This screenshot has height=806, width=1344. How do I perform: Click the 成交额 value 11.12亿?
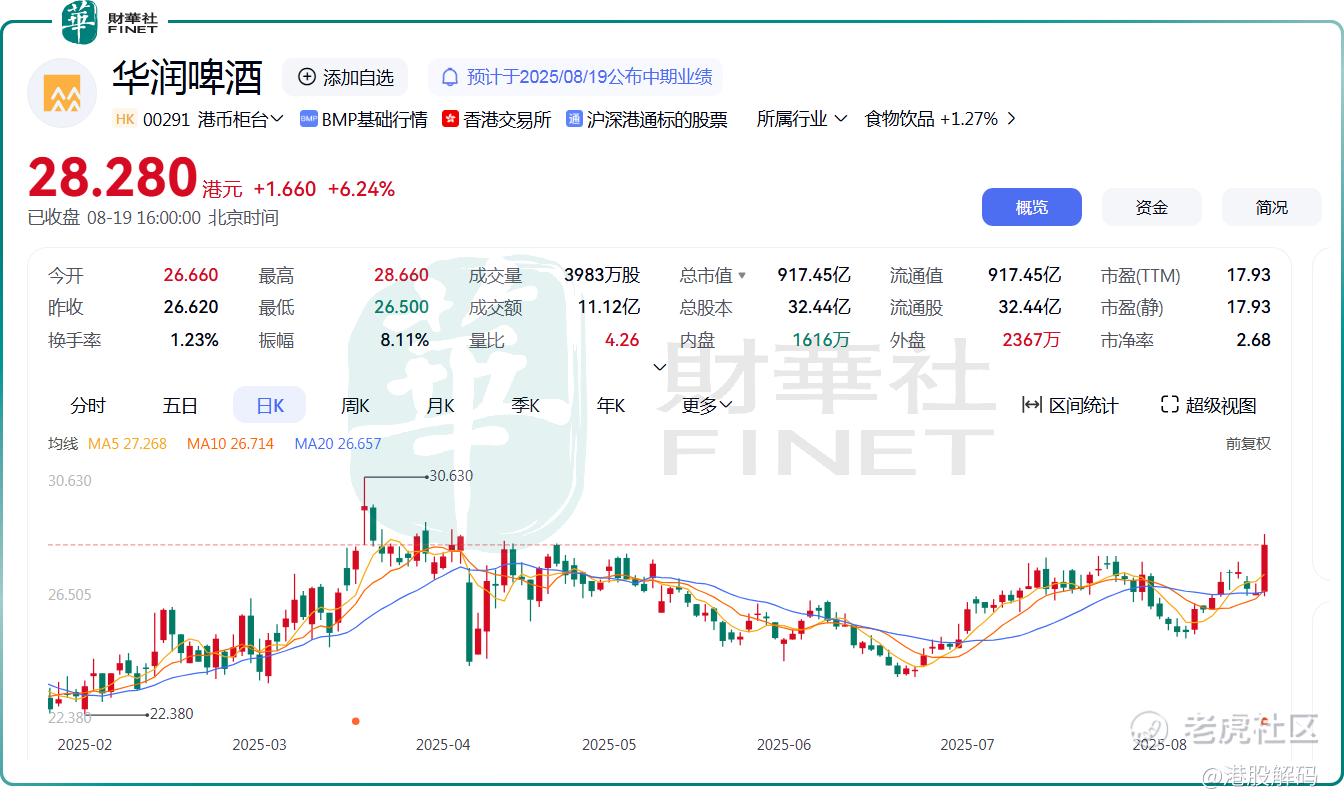(609, 307)
